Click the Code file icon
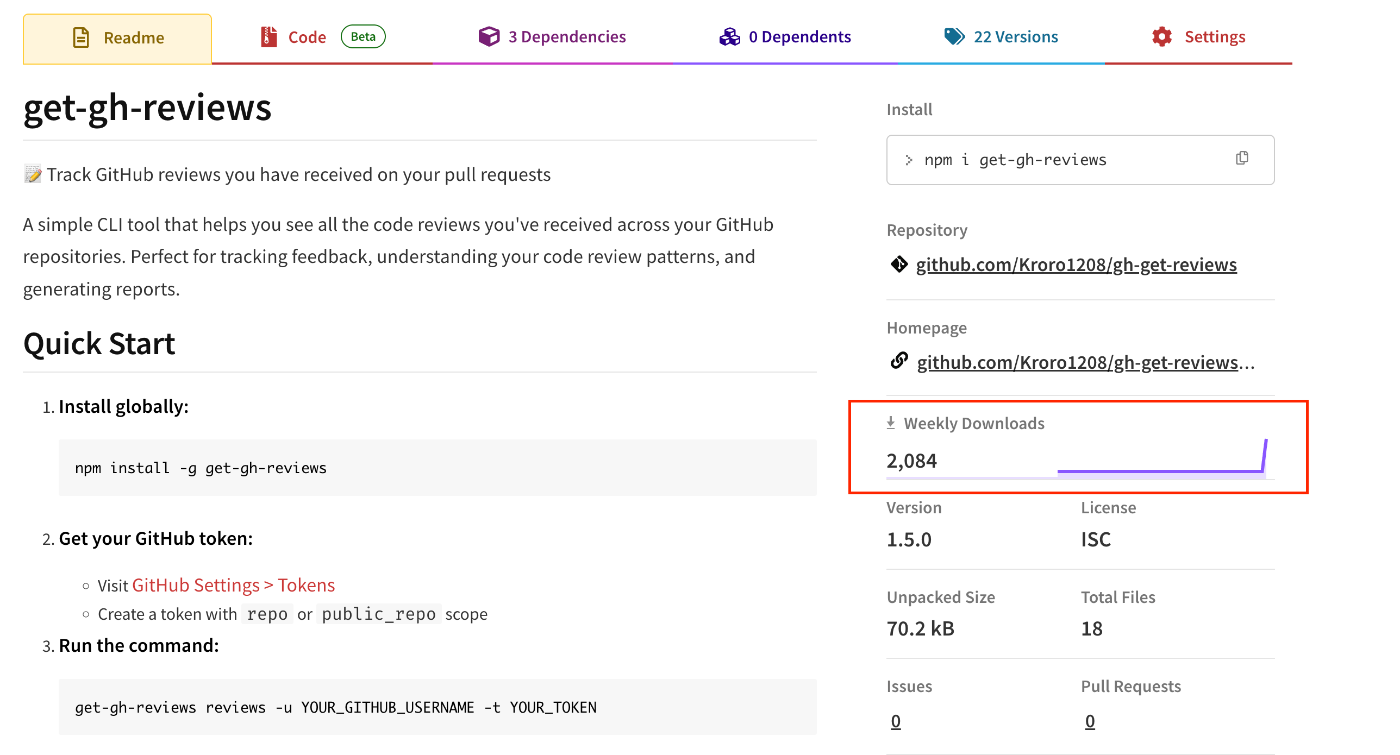 (268, 37)
